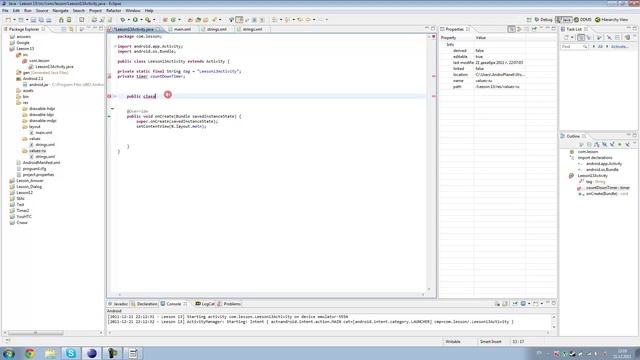Open the console display dropdown arrow

(x=529, y=304)
